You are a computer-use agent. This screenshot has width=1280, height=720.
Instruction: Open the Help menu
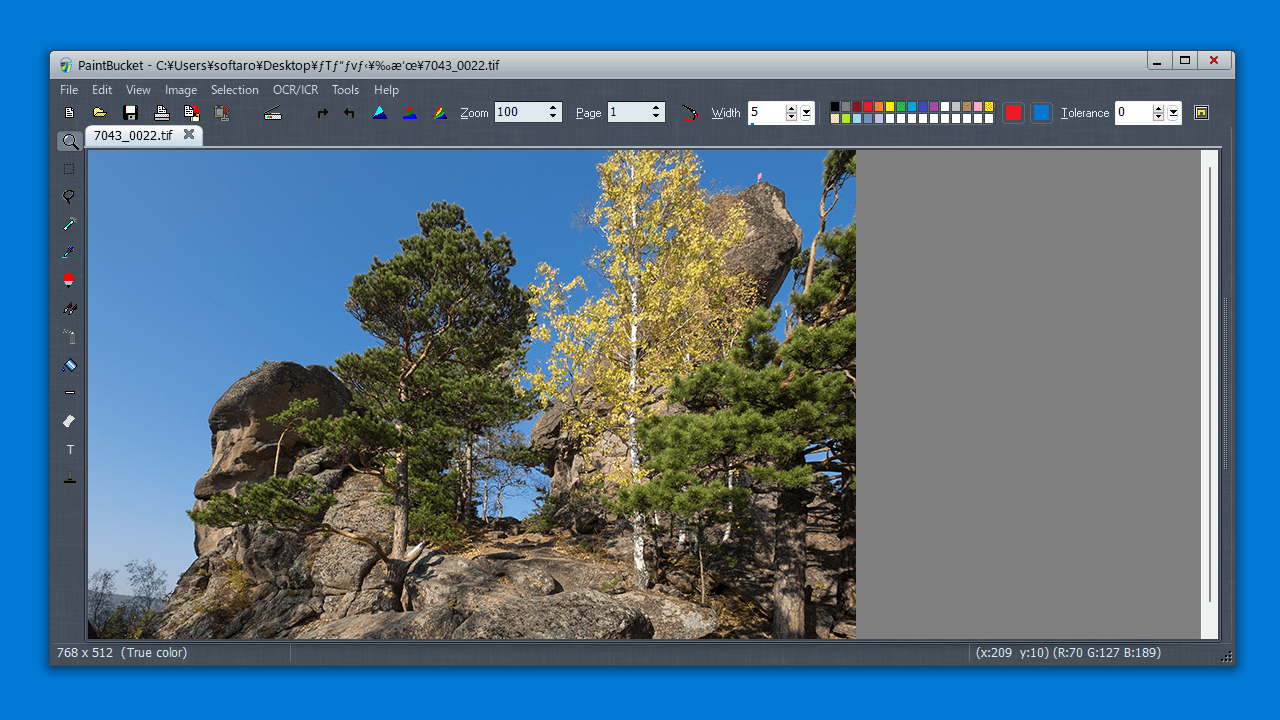coord(386,90)
